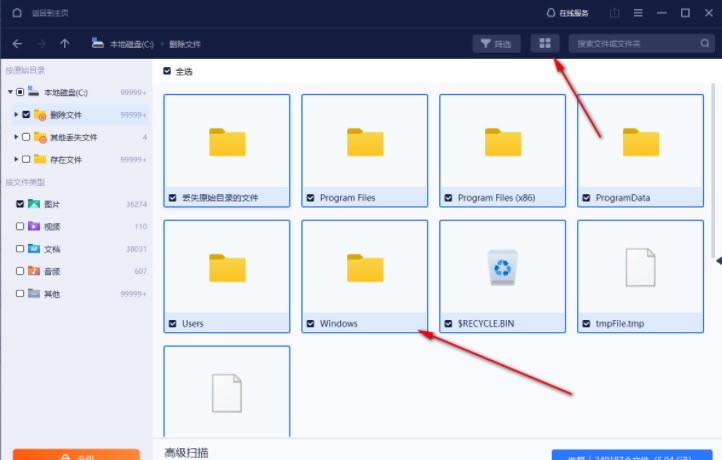Select the Program Files (x86) folder icon

[x=503, y=142]
